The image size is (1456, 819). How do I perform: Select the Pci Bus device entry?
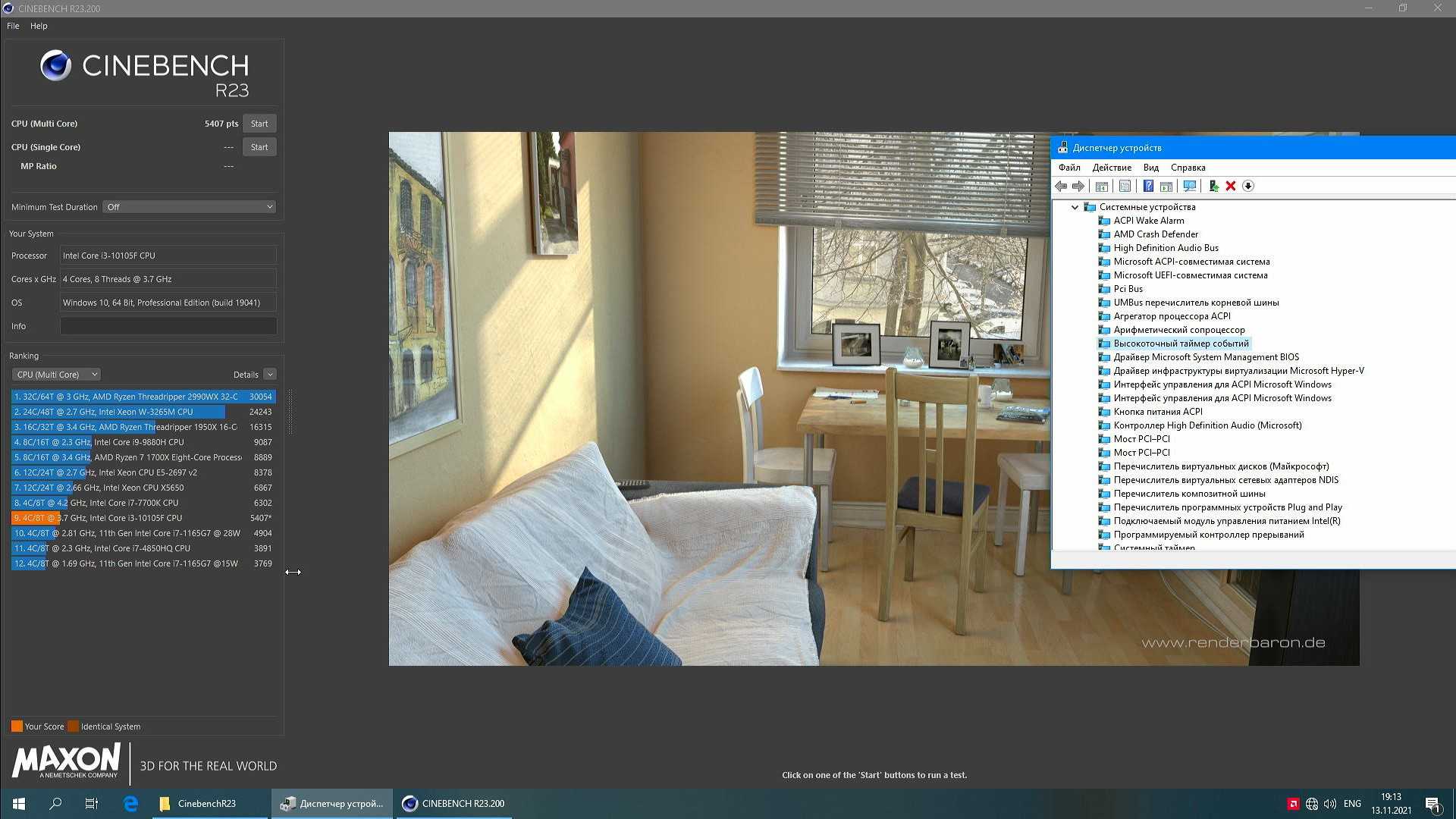(x=1128, y=289)
